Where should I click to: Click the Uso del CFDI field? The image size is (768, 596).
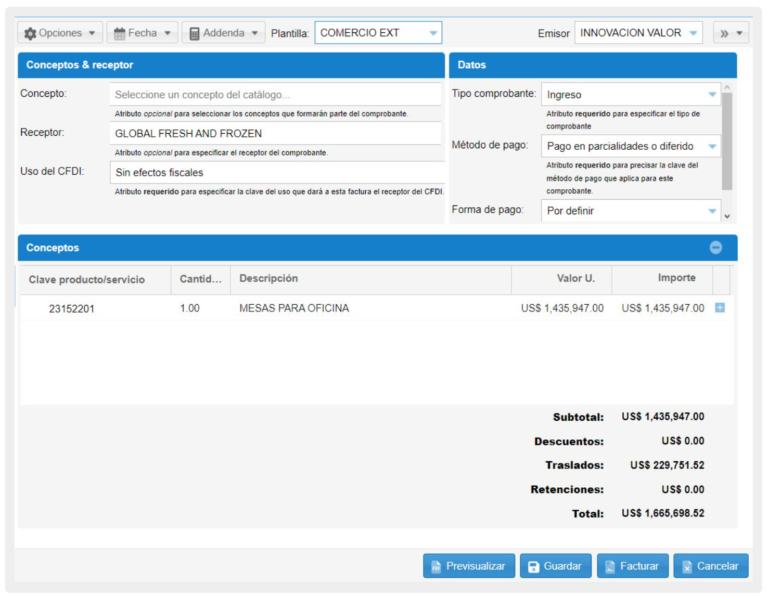[x=275, y=172]
